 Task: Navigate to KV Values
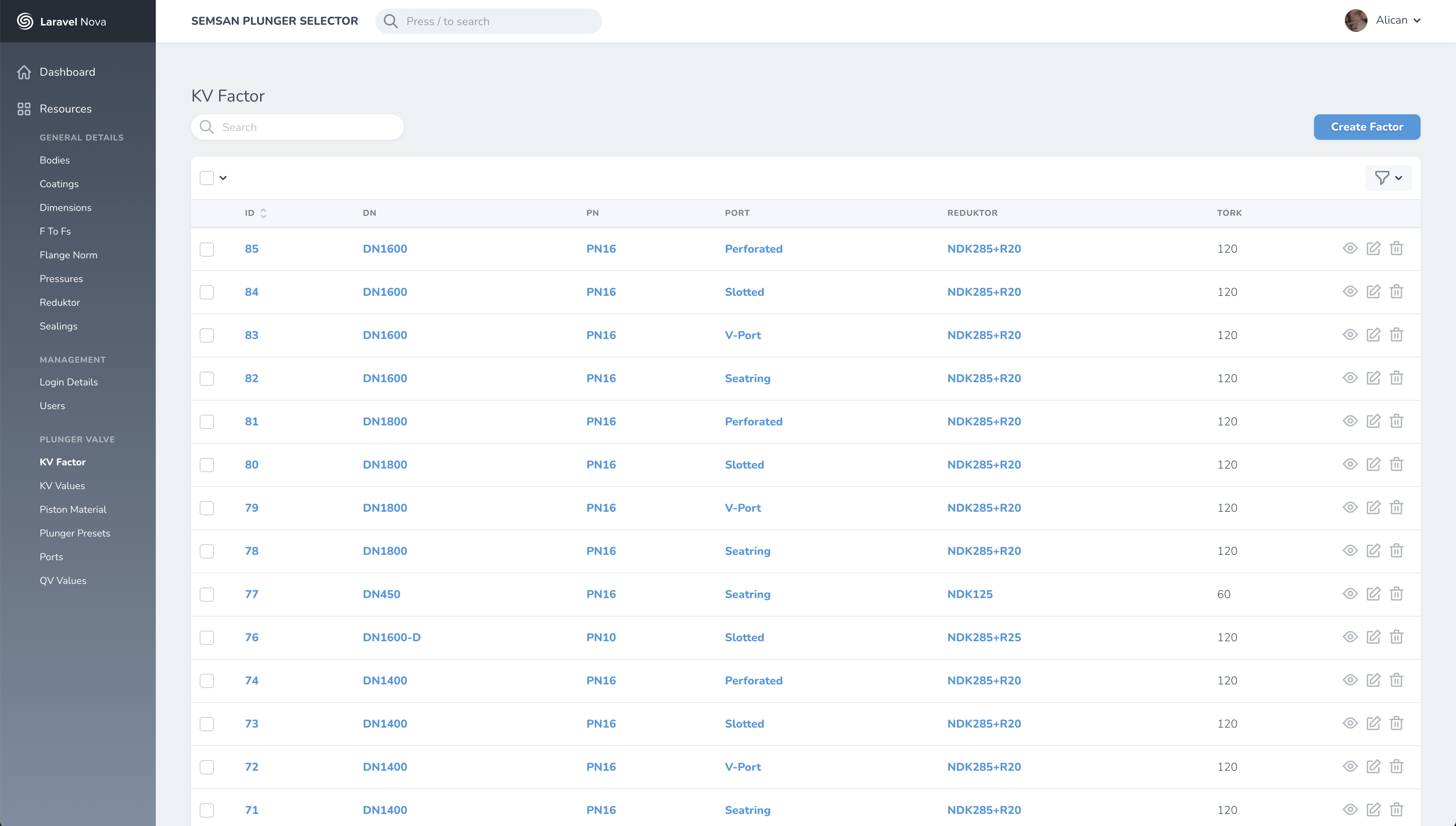tap(62, 486)
